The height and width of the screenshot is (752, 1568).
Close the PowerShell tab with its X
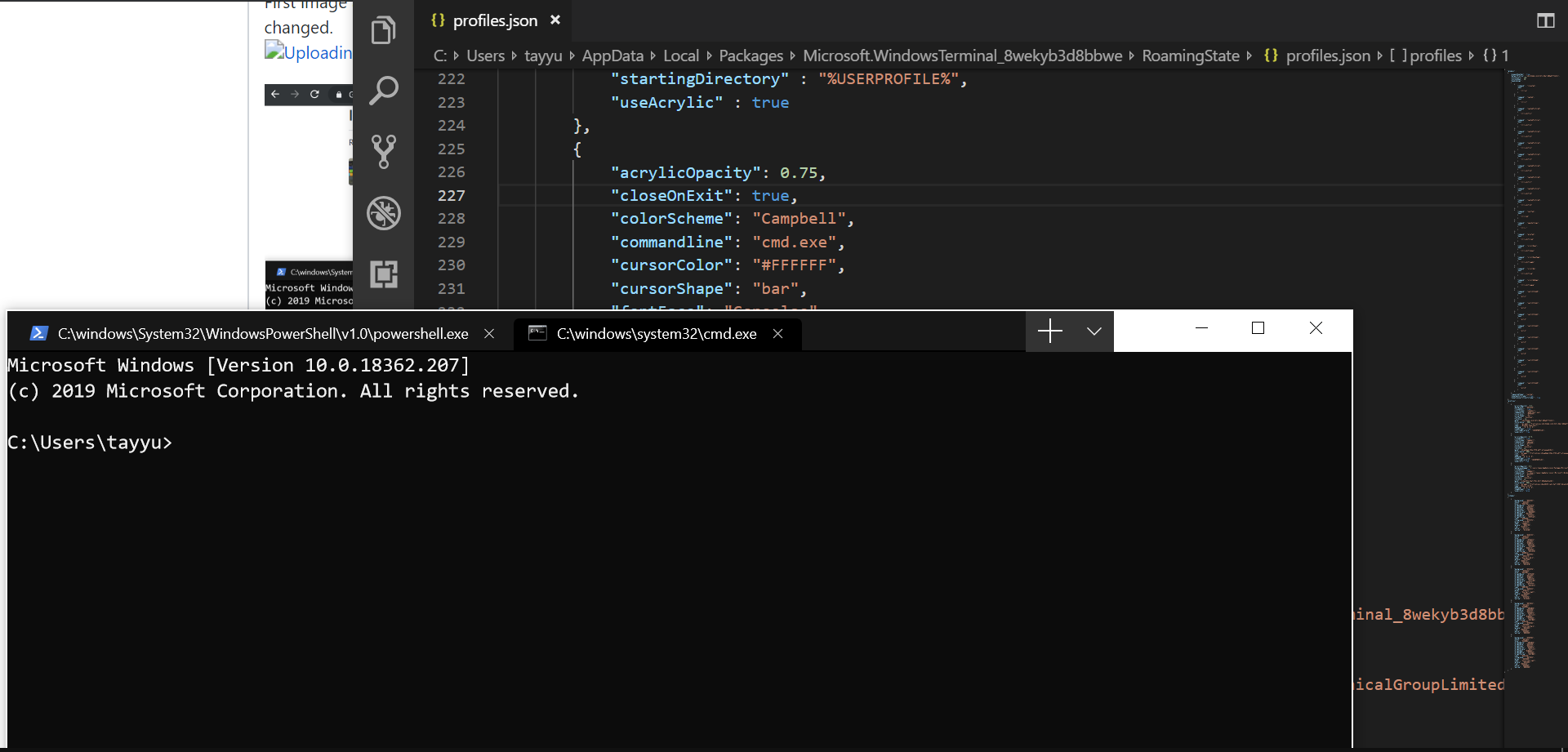(488, 333)
